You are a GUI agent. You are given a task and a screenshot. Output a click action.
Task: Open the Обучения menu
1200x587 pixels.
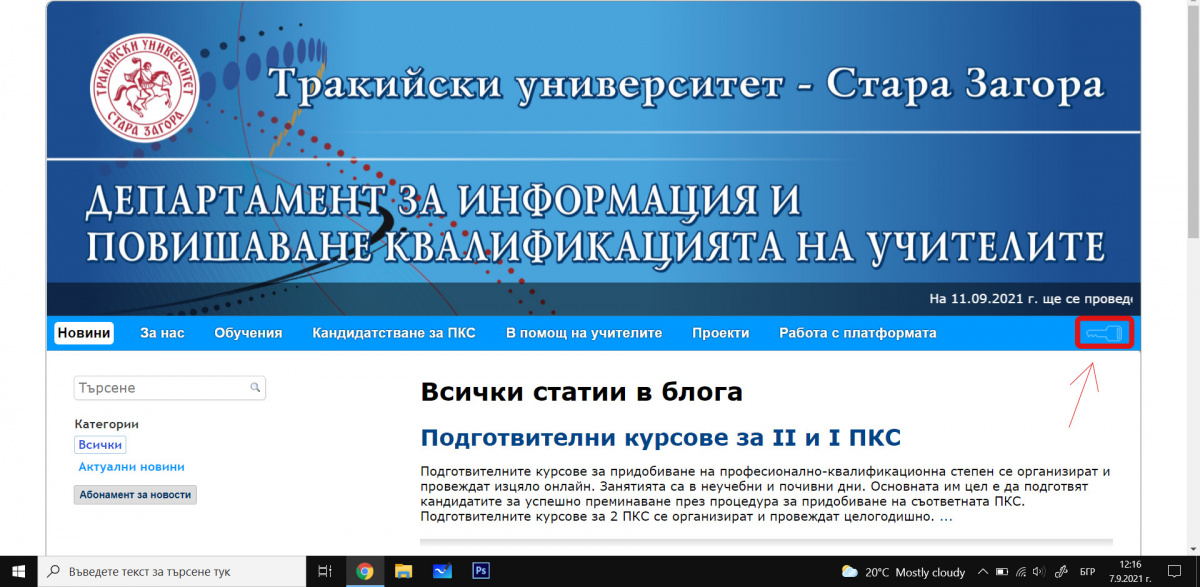(248, 333)
